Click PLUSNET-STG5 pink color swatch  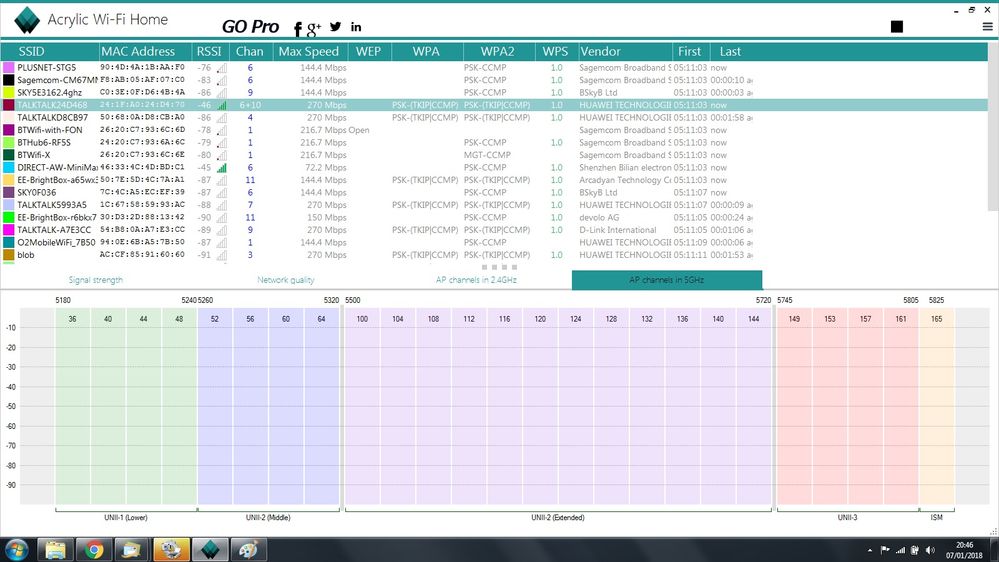(x=8, y=68)
